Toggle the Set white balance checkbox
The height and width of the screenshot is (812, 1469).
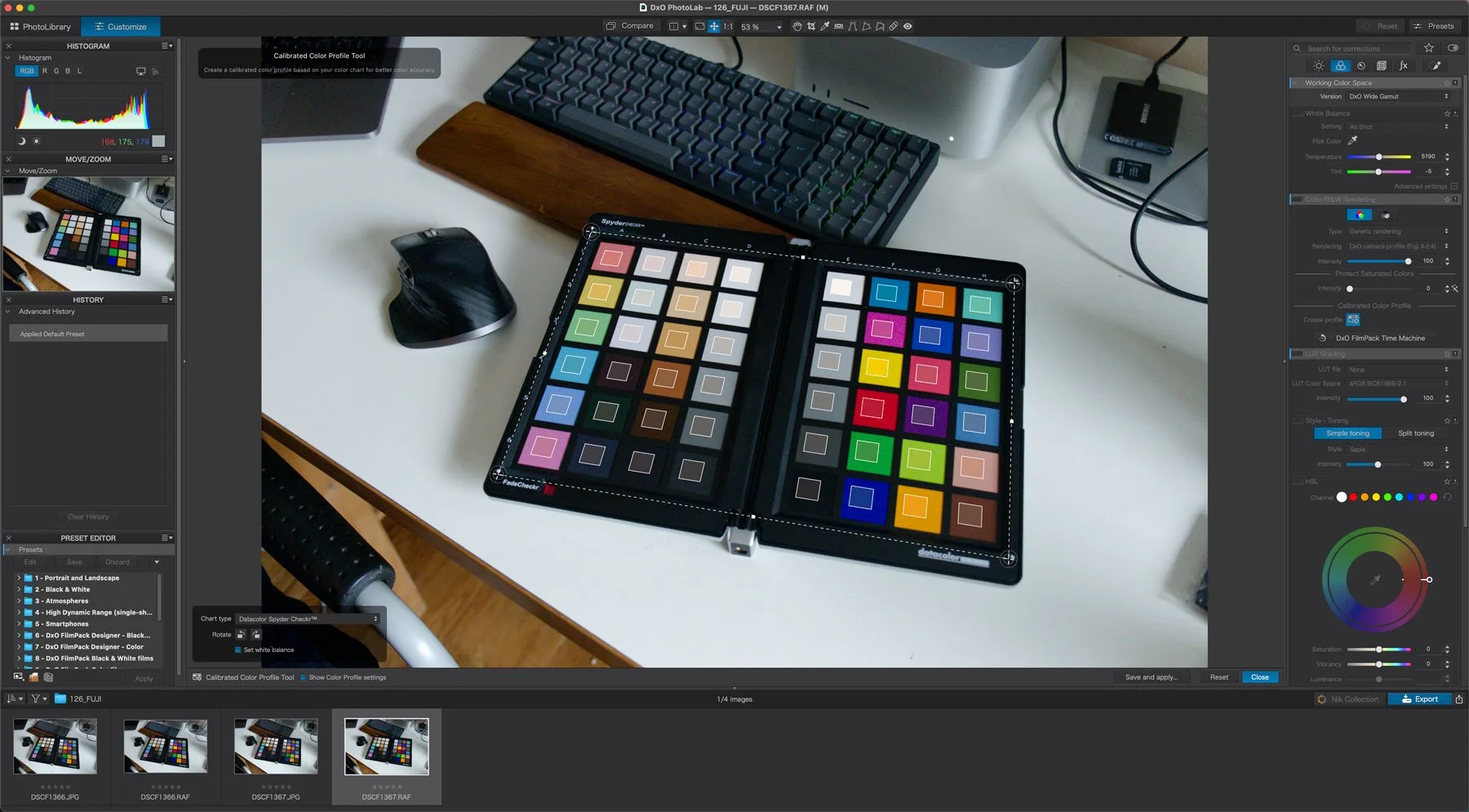click(x=238, y=650)
